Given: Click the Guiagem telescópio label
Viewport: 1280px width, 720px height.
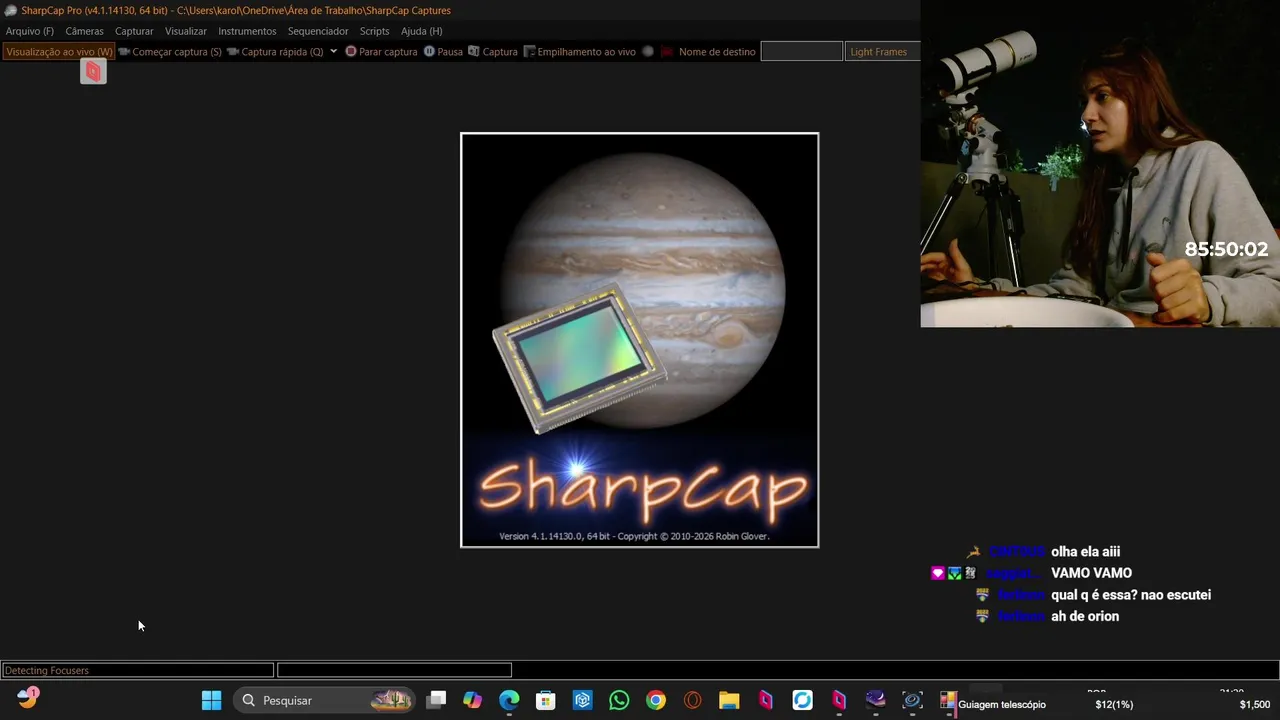Looking at the screenshot, I should coord(1002,705).
